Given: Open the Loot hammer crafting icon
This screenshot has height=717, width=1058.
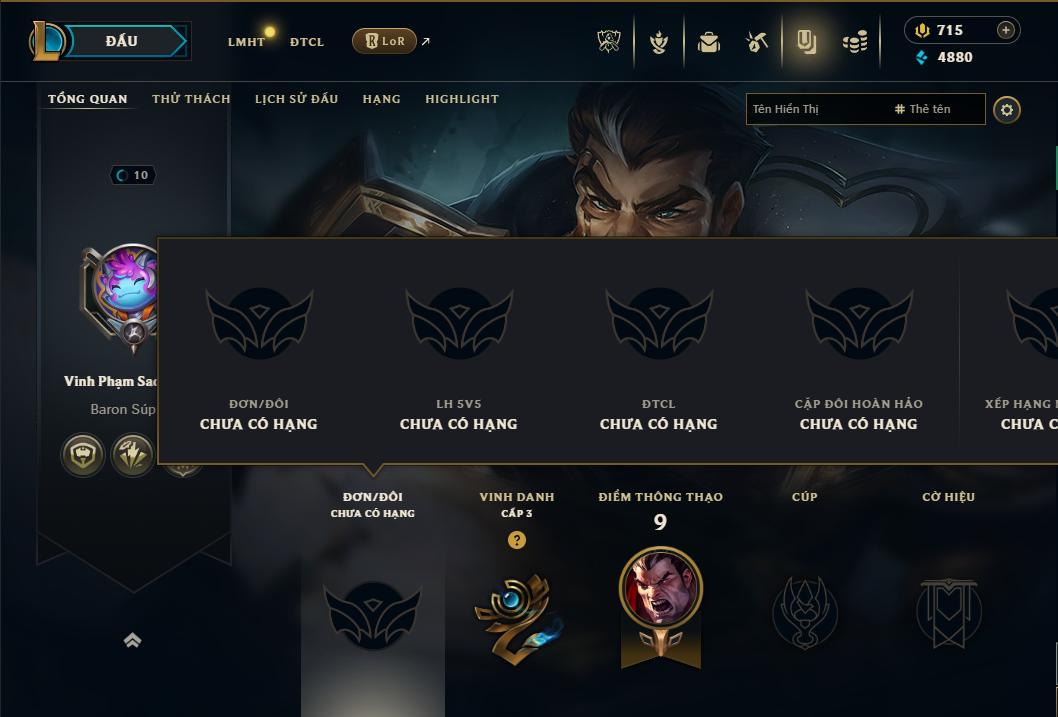Looking at the screenshot, I should tap(756, 42).
